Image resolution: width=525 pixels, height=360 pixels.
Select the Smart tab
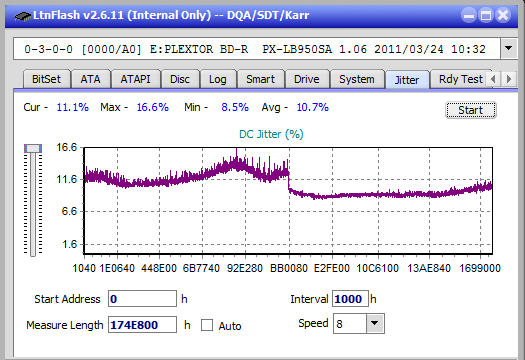pyautogui.click(x=260, y=79)
